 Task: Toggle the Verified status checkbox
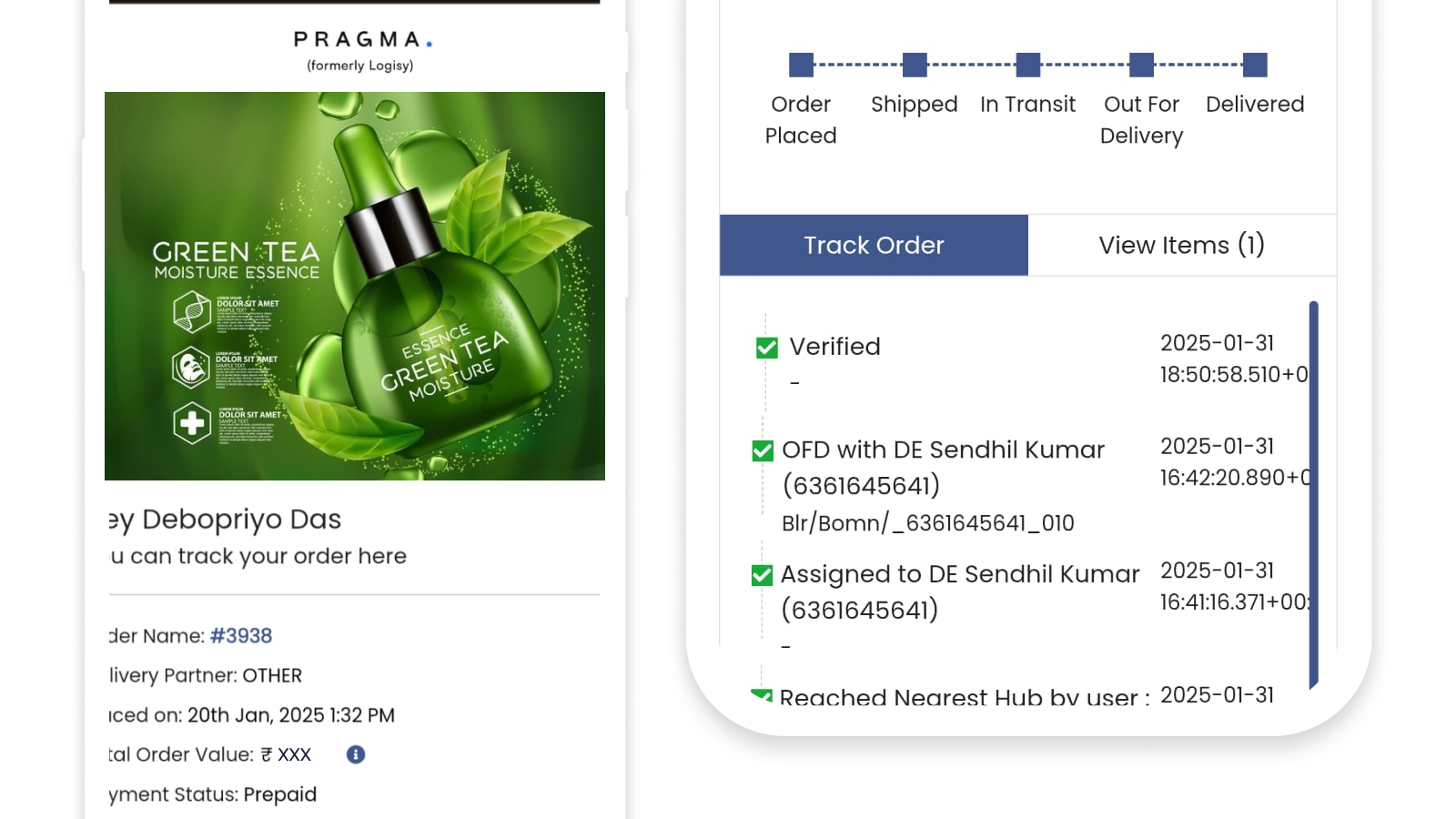[x=765, y=347]
